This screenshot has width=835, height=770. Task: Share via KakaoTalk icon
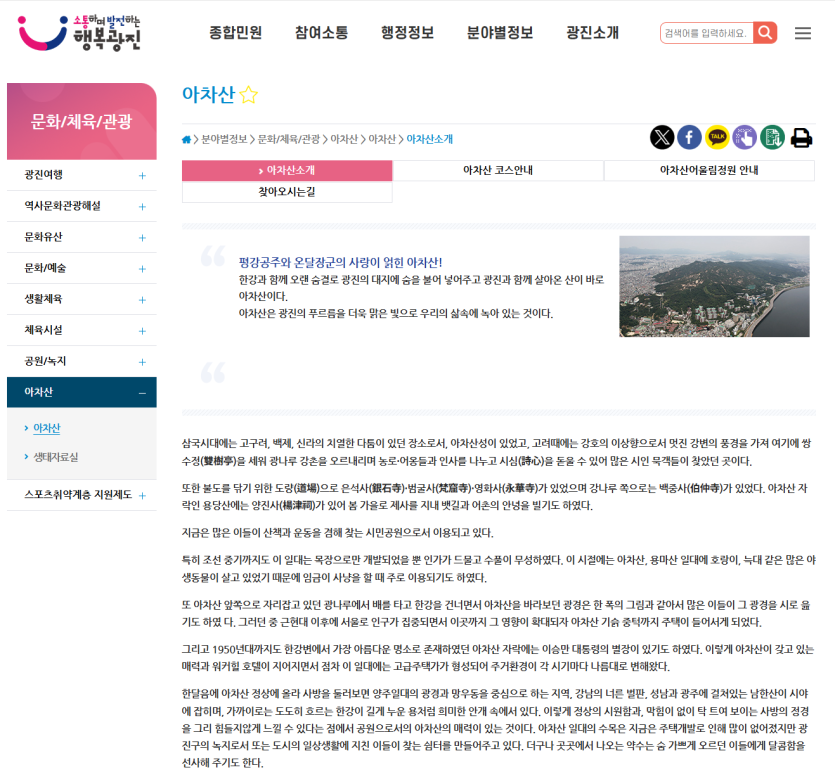coord(717,137)
